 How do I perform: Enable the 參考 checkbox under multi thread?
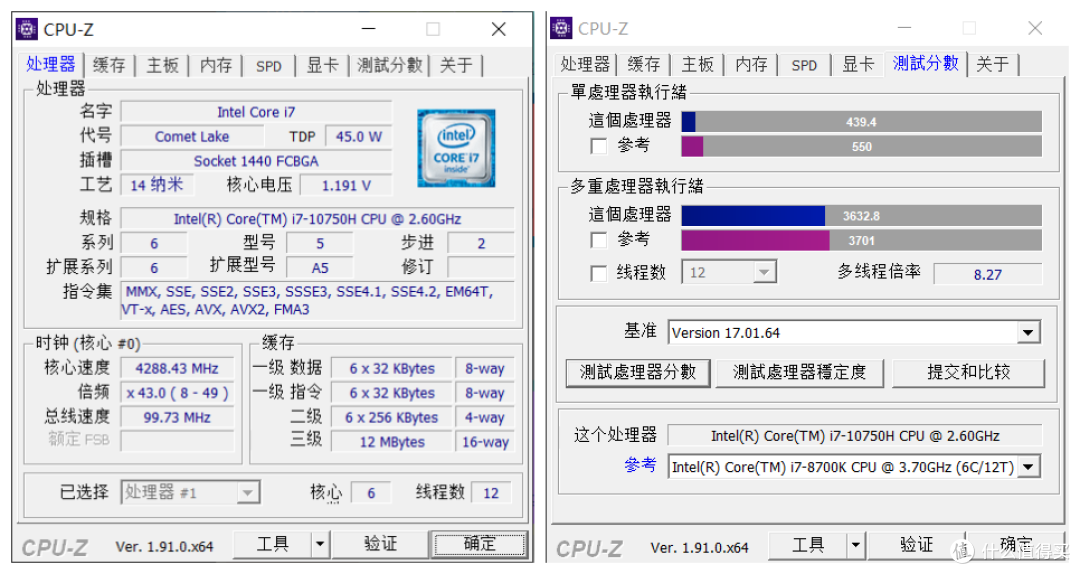click(x=599, y=240)
